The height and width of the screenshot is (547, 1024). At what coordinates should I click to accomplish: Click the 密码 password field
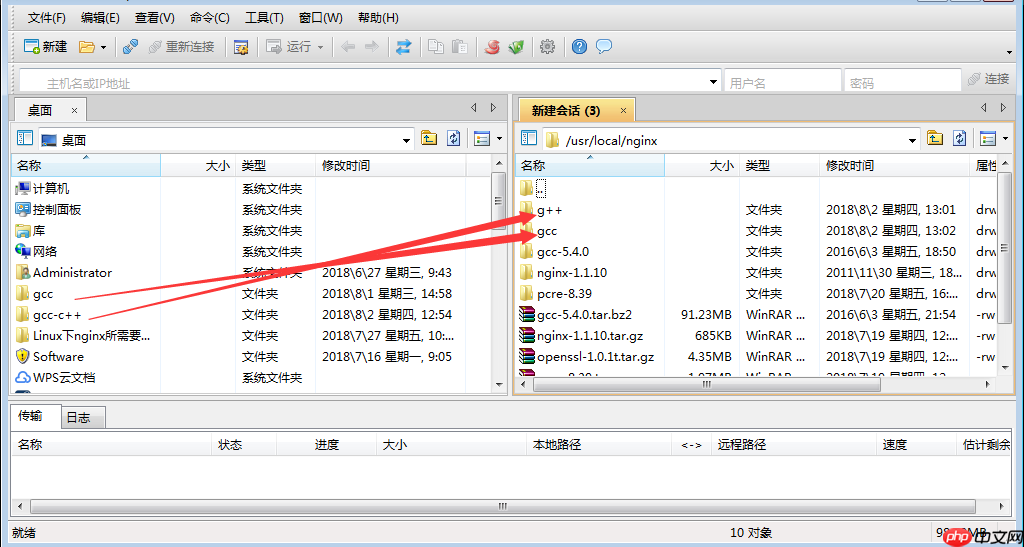tap(903, 81)
